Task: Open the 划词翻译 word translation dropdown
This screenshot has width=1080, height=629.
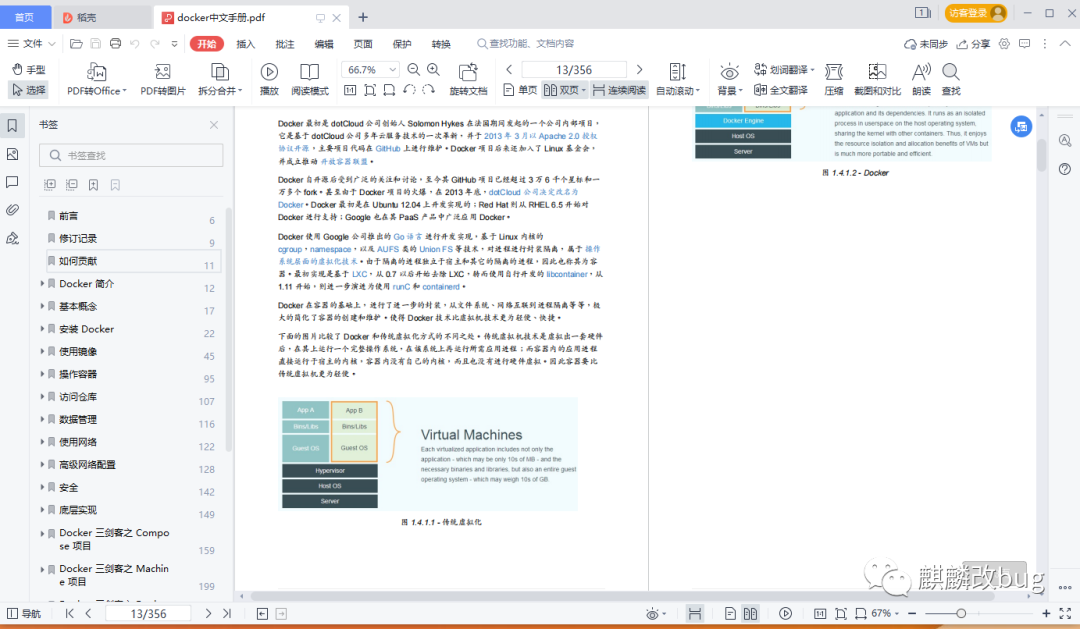Action: point(784,70)
